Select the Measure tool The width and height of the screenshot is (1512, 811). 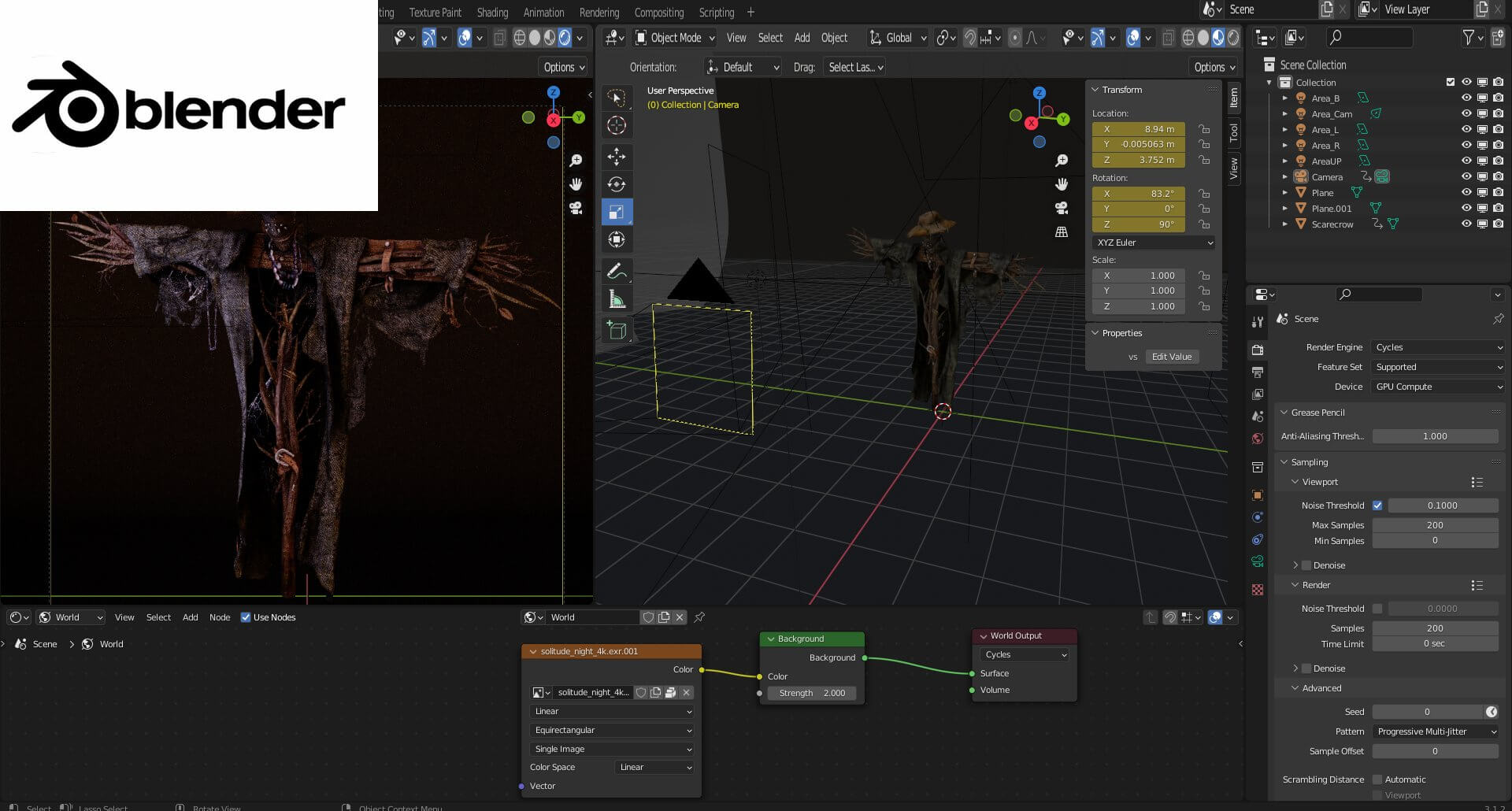[617, 299]
